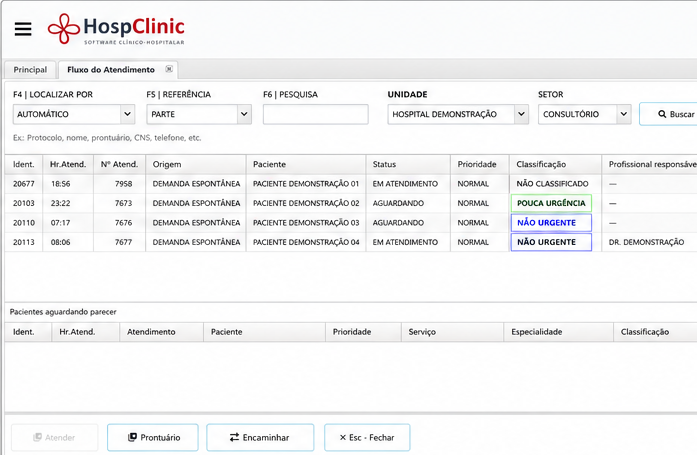Select row PACIENTE DEMONSTRAÇÃO 04
697x455 pixels.
point(351,242)
